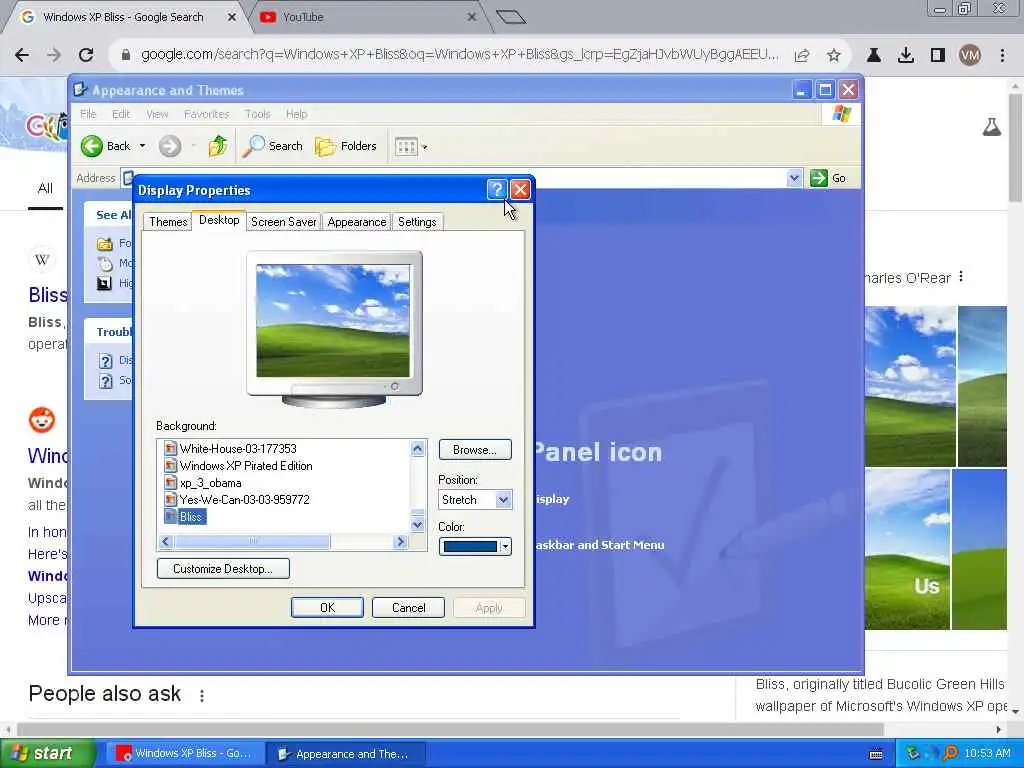Click the Forward arrow in Explorer
Screen dimensions: 1024x768
click(x=170, y=146)
